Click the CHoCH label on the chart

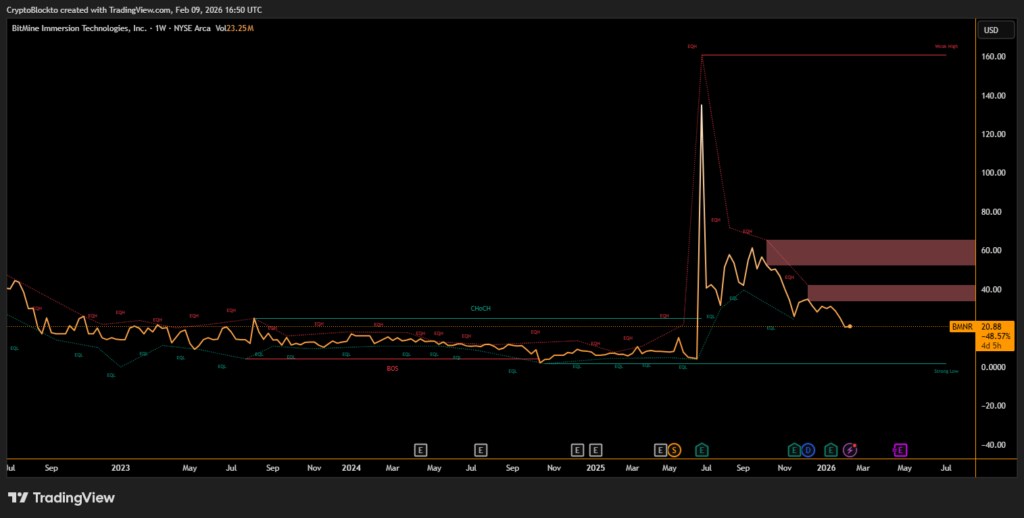481,309
